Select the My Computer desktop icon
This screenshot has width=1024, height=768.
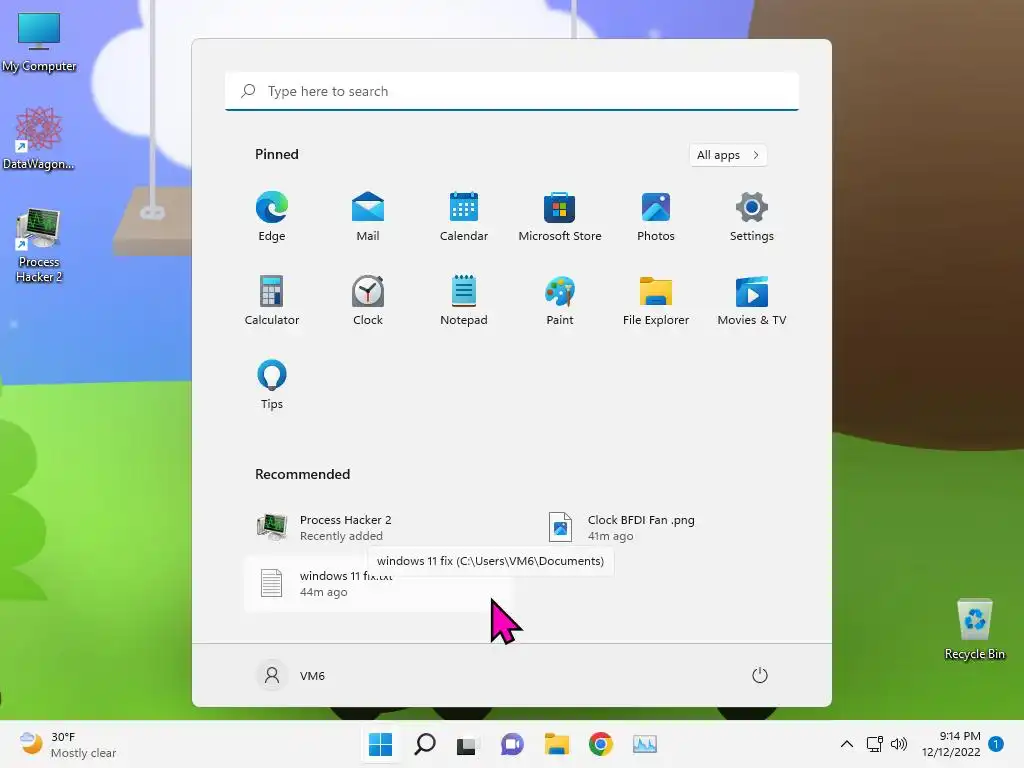pos(39,40)
